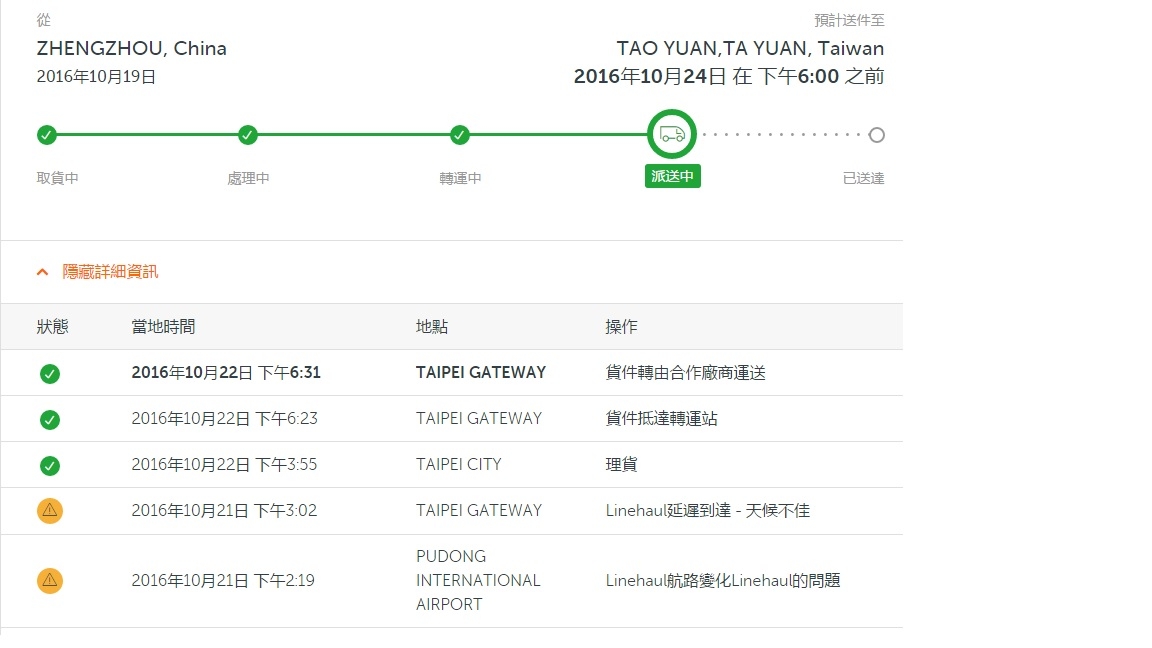Click the green check above 取貨中
The width and height of the screenshot is (1152, 648).
46,135
